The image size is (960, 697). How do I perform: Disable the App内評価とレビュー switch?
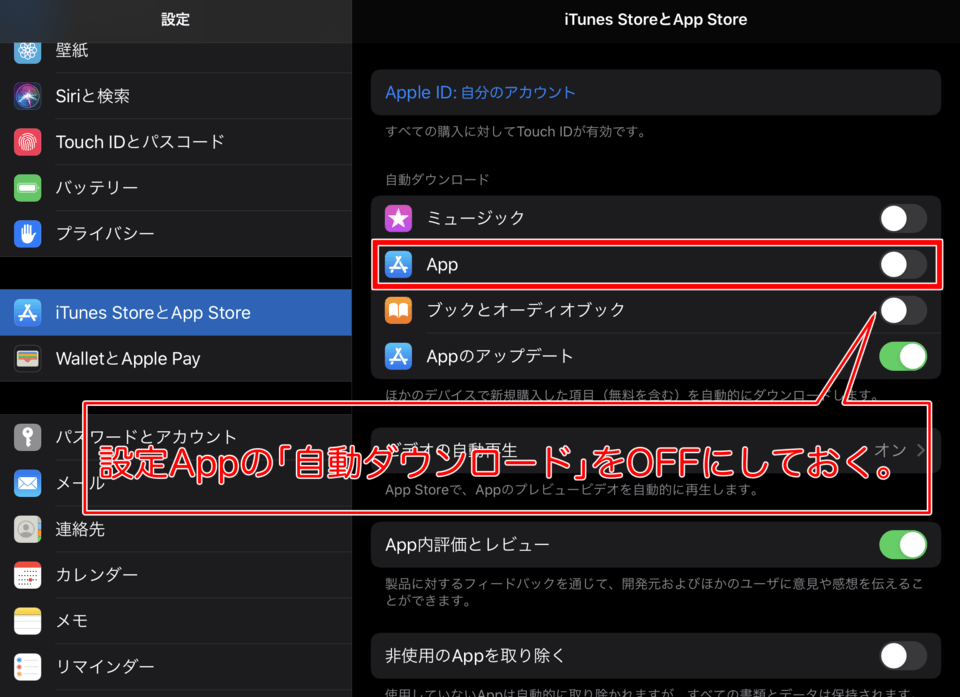pos(903,544)
